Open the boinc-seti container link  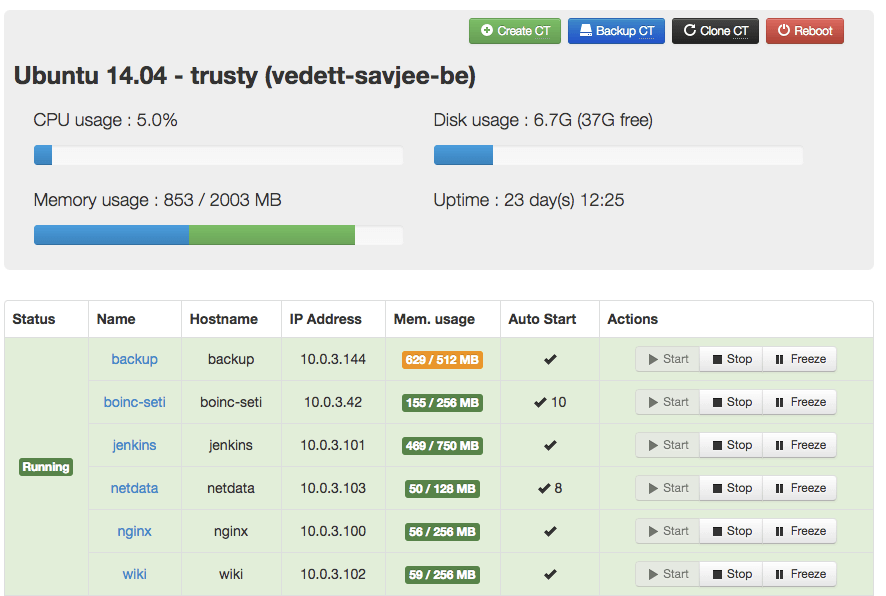click(134, 402)
